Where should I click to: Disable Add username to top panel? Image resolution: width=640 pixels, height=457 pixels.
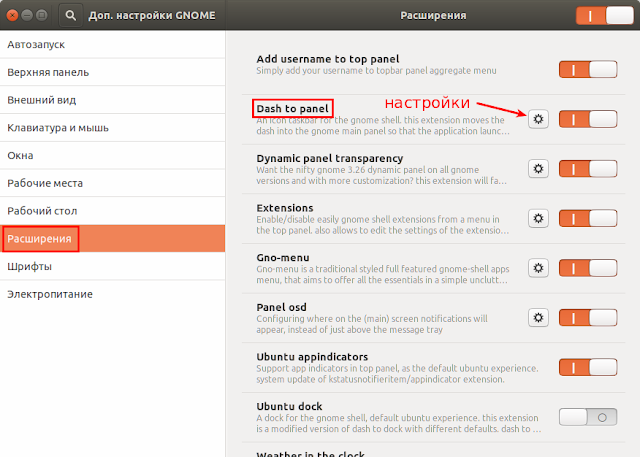(x=588, y=69)
